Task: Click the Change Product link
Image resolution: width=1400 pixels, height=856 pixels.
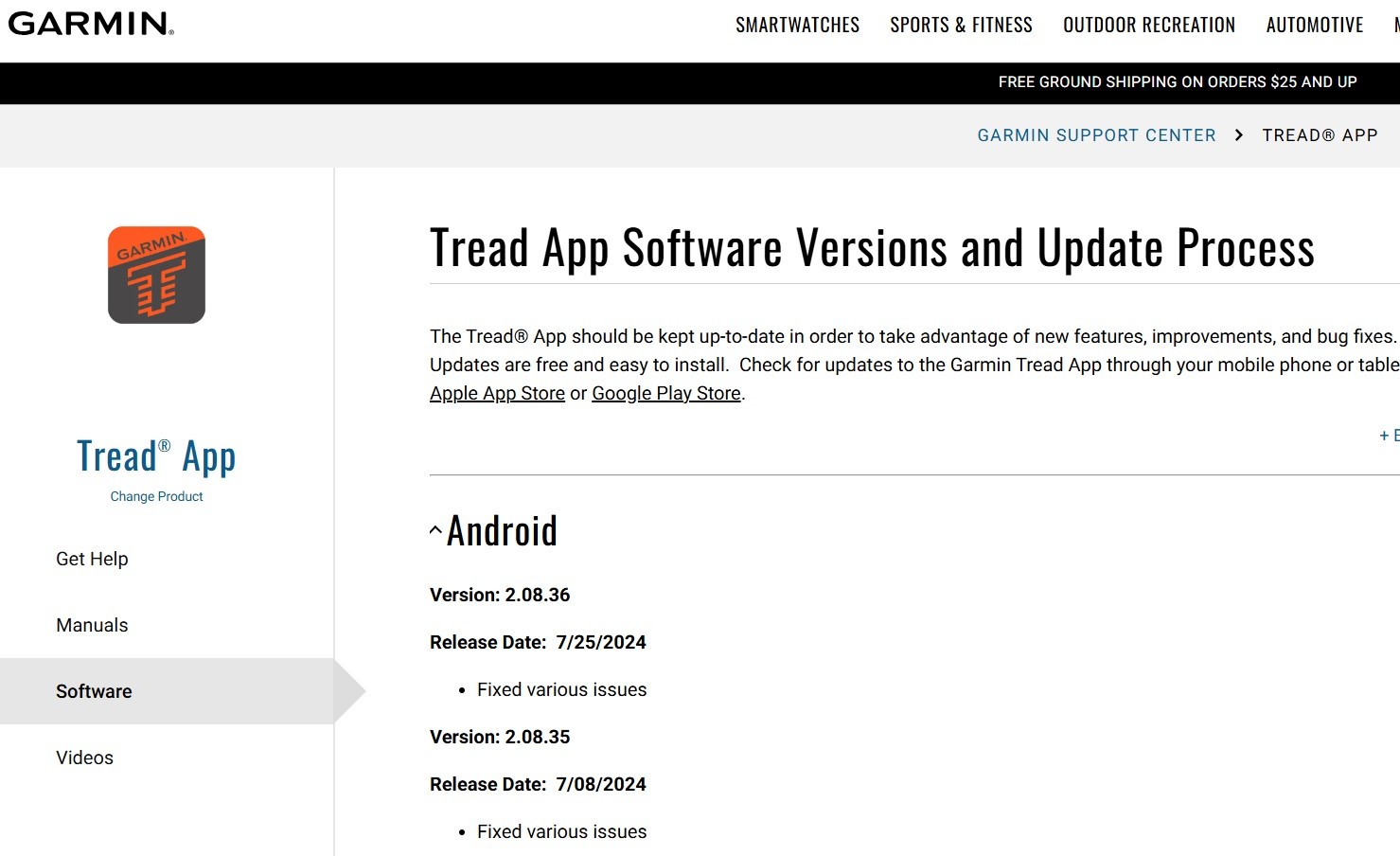Action: 157,496
